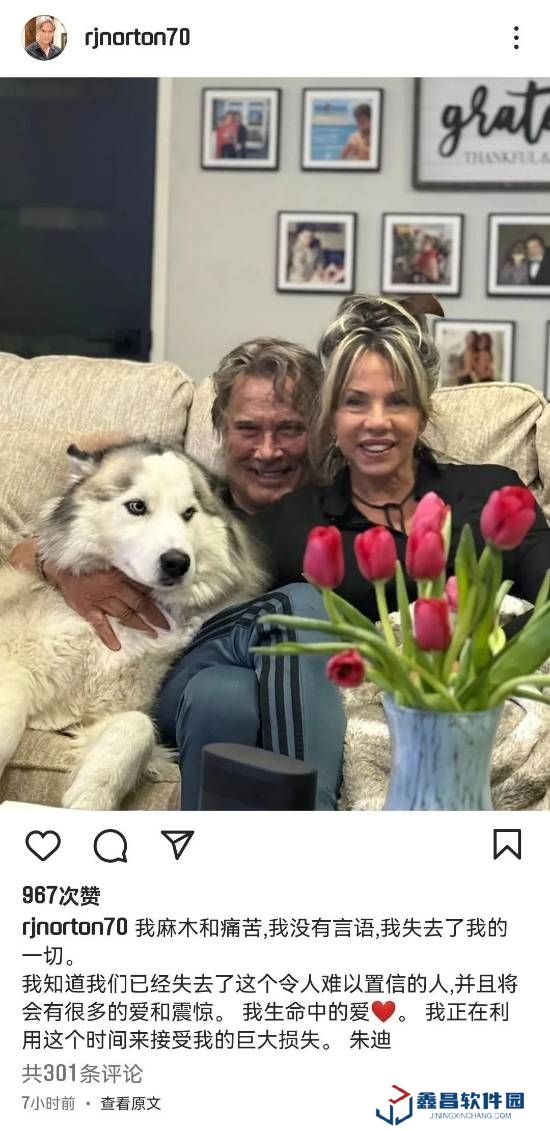Share the post using the paper plane icon
The width and height of the screenshot is (550, 1131).
[177, 844]
